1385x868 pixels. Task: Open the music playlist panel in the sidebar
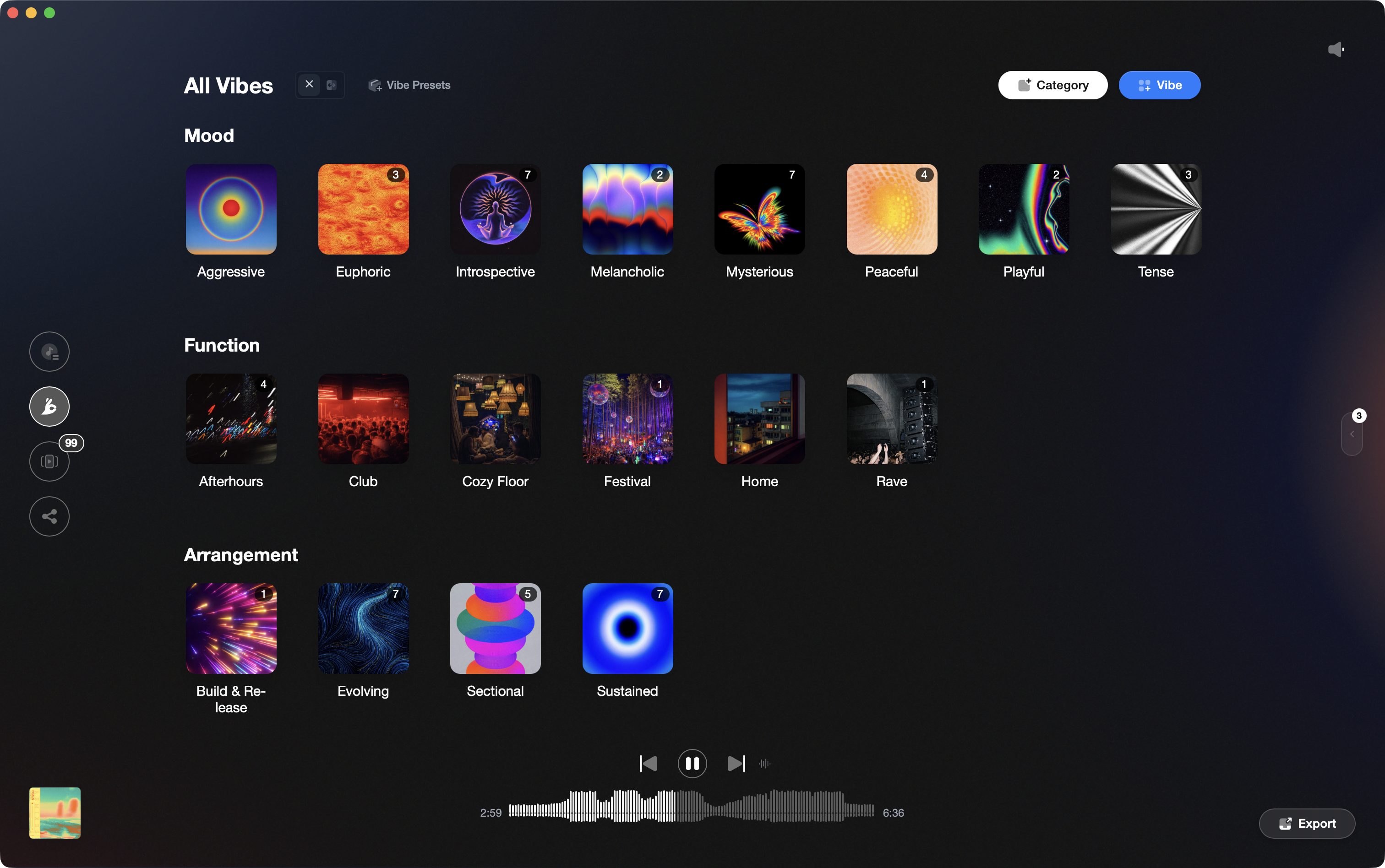[x=49, y=351]
